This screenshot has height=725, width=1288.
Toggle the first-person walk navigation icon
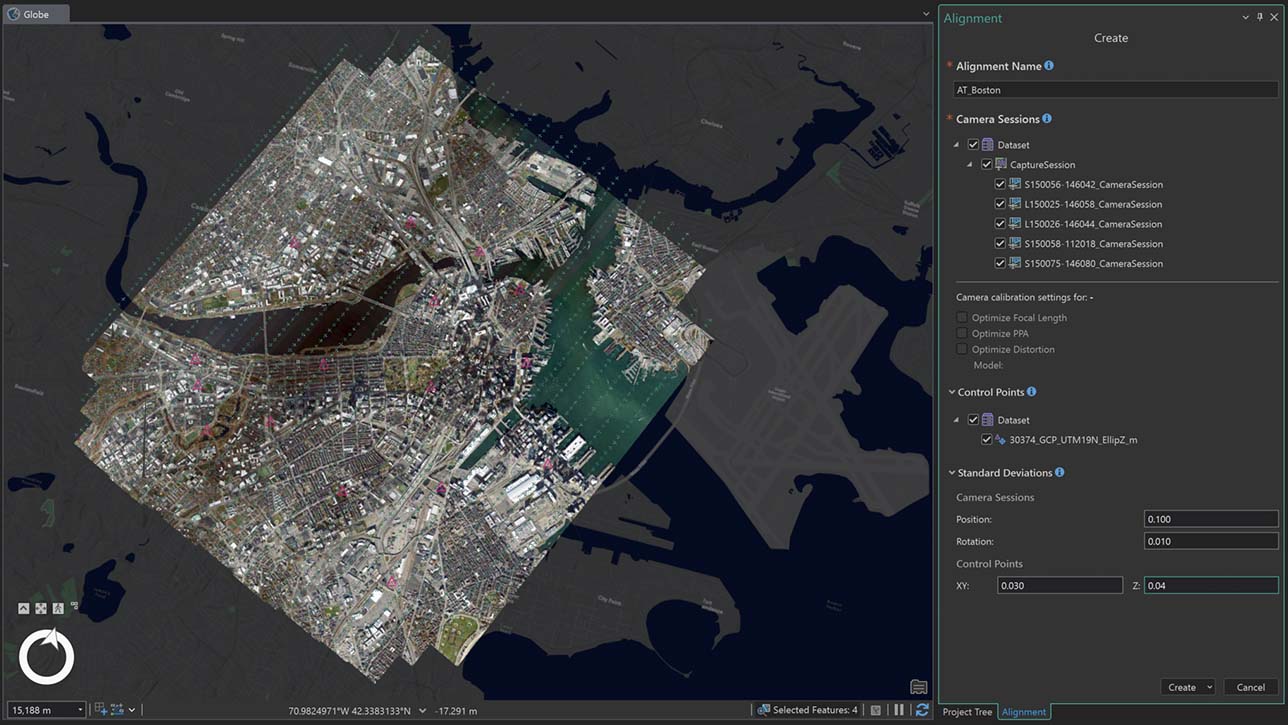58,608
